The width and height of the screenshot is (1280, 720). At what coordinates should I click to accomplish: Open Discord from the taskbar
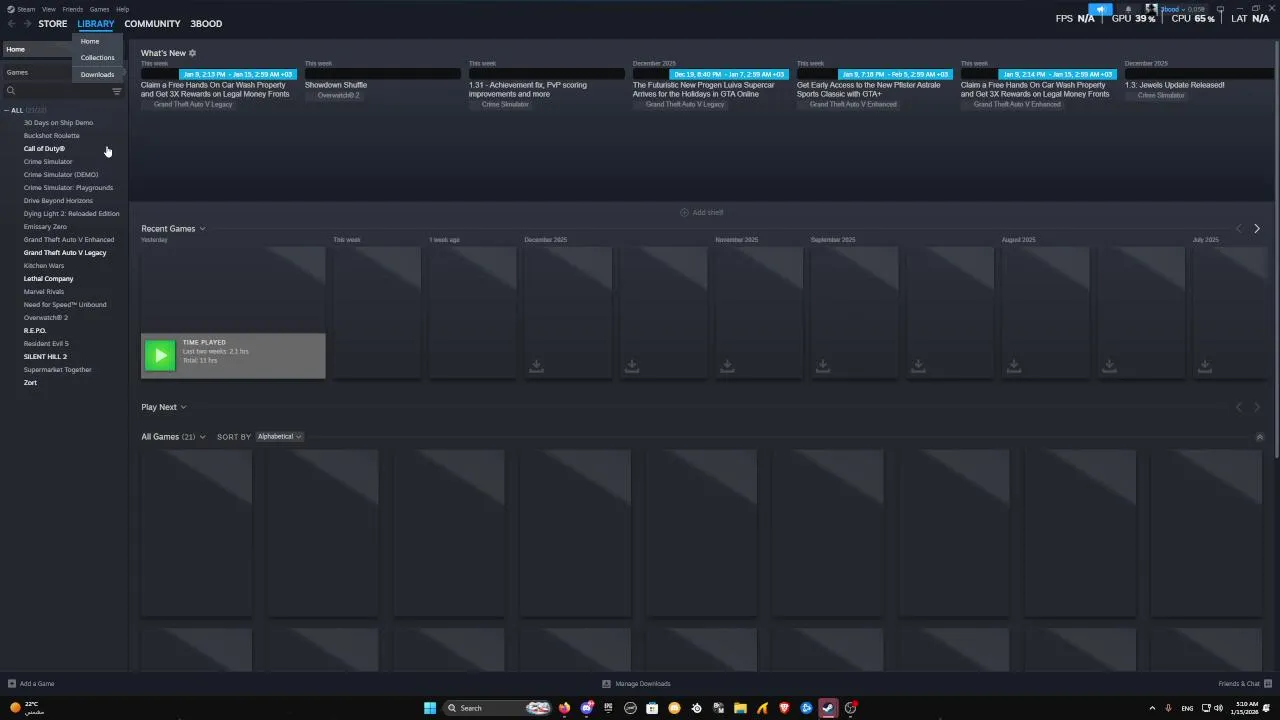click(587, 708)
